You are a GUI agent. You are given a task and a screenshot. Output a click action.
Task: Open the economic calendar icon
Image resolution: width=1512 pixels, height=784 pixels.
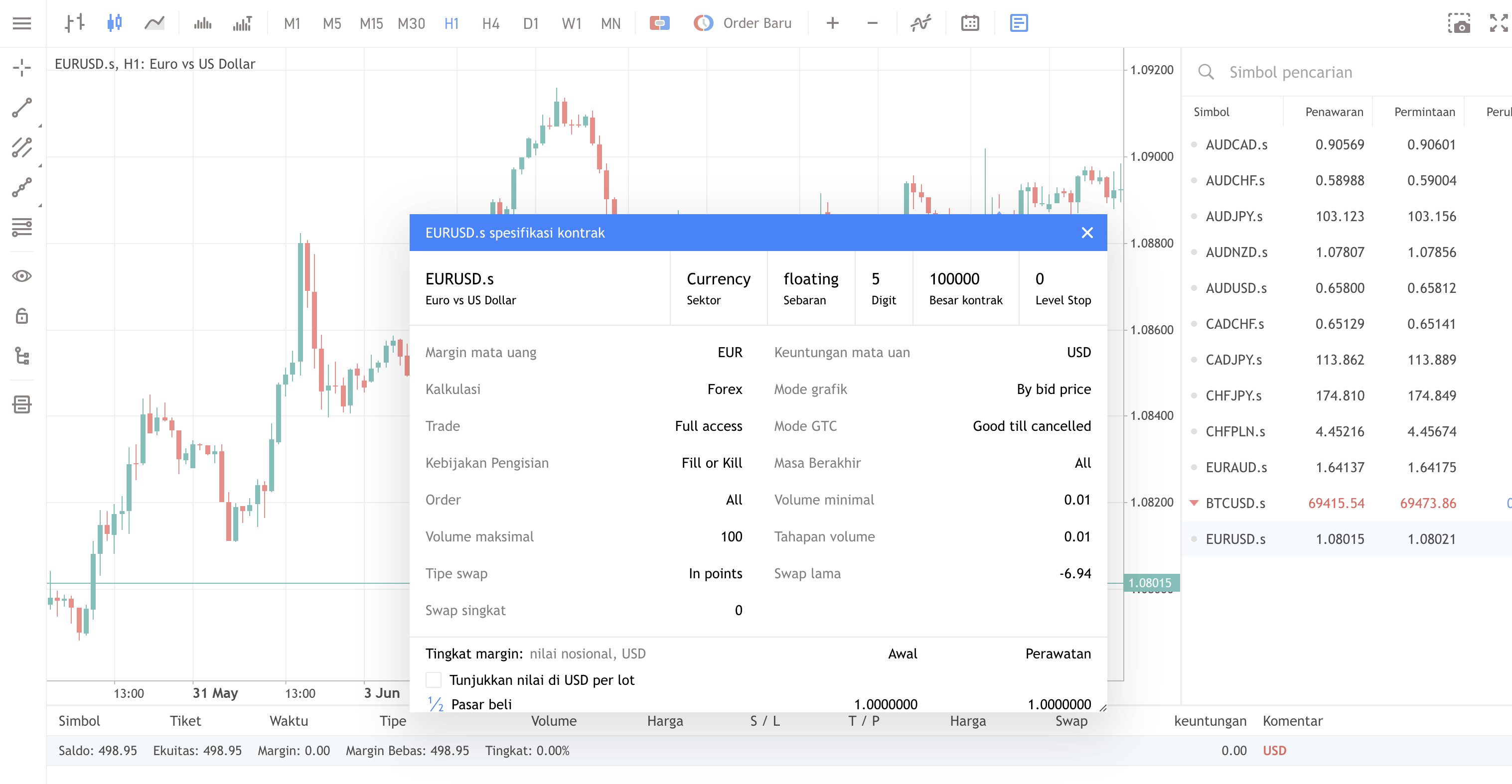970,23
